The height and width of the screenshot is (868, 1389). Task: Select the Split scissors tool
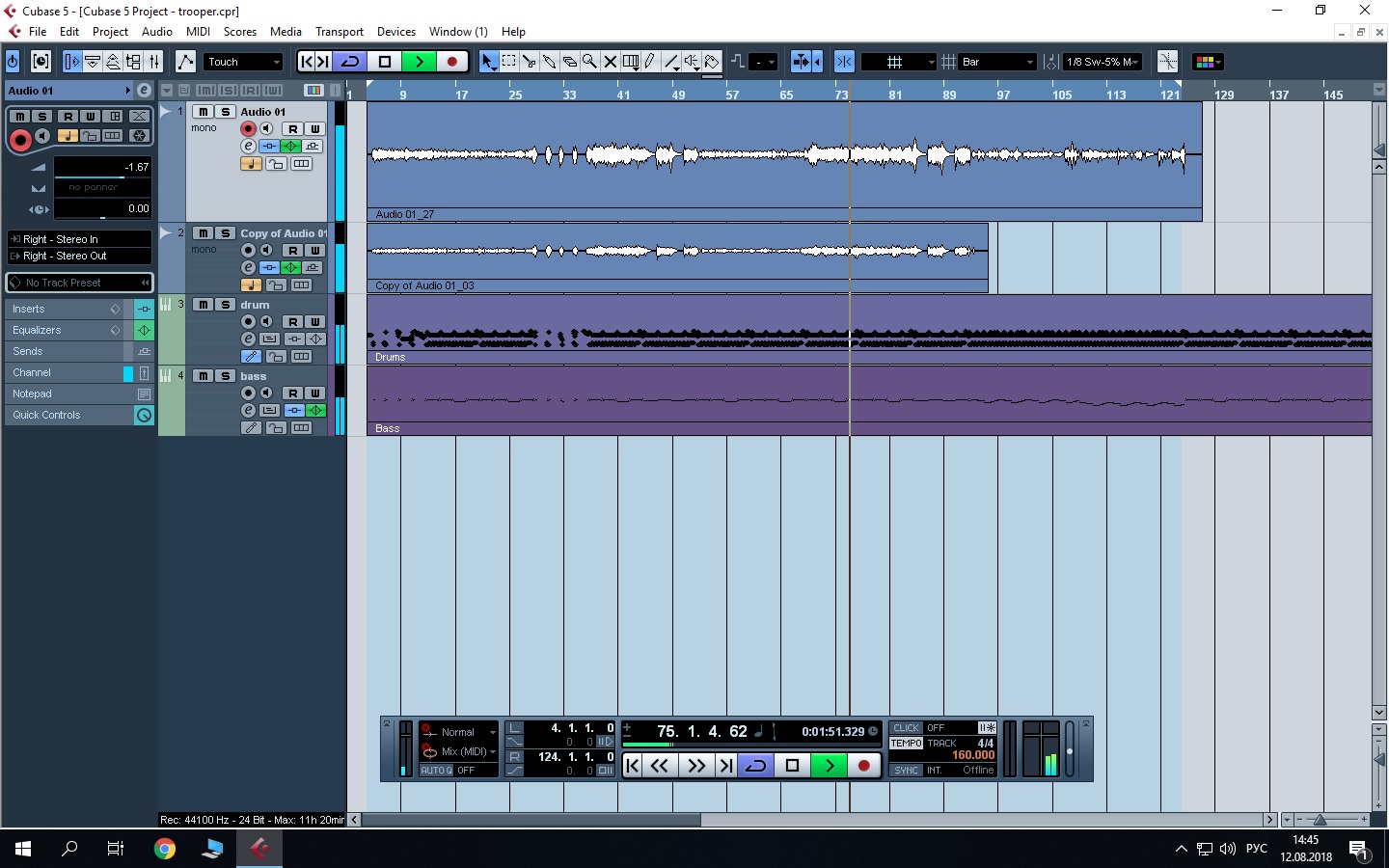click(529, 62)
